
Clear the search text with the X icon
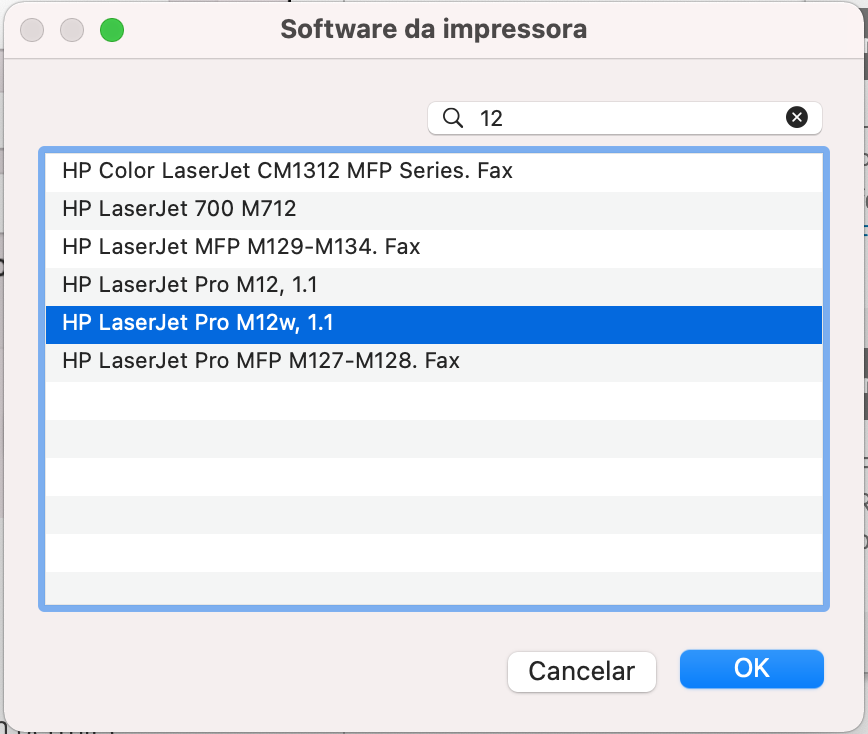796,118
